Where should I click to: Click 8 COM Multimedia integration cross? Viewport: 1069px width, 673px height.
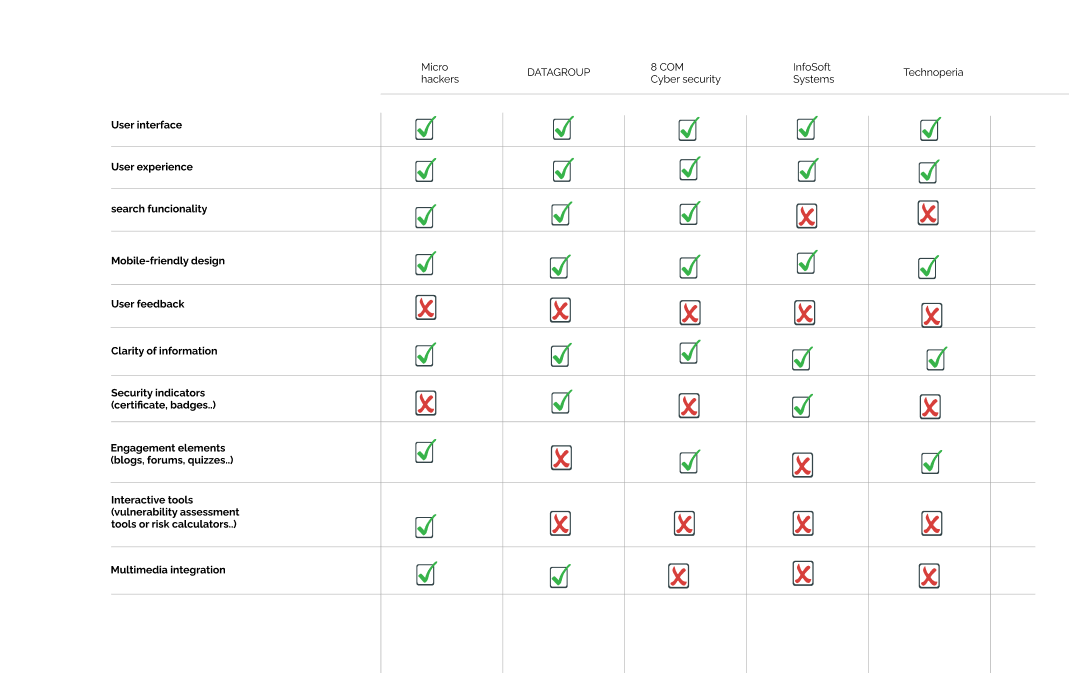click(x=678, y=576)
